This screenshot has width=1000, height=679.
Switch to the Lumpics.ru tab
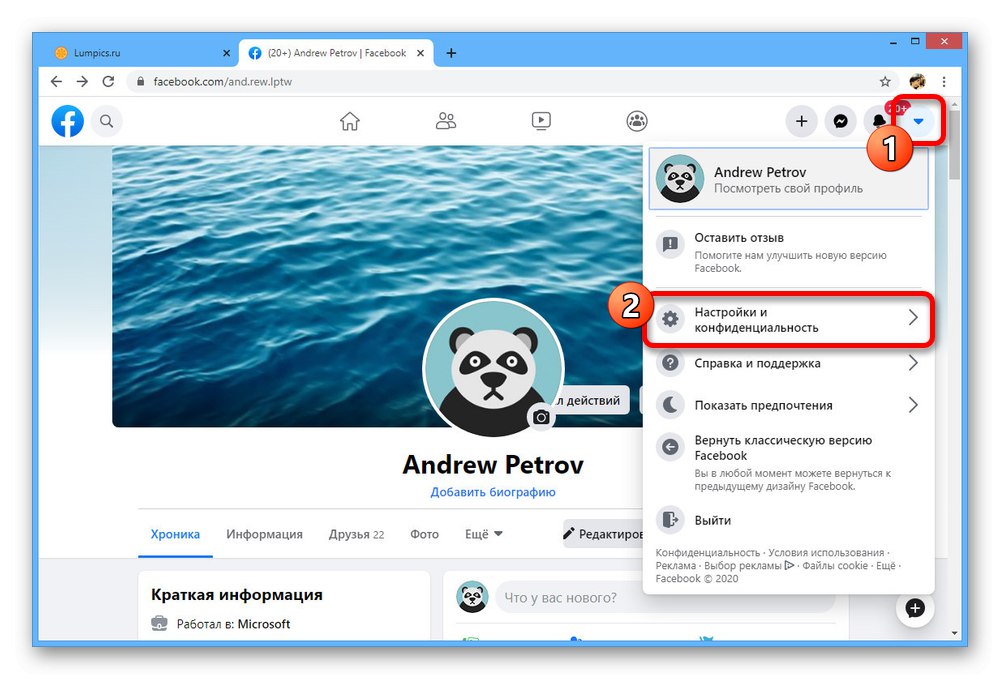(142, 53)
